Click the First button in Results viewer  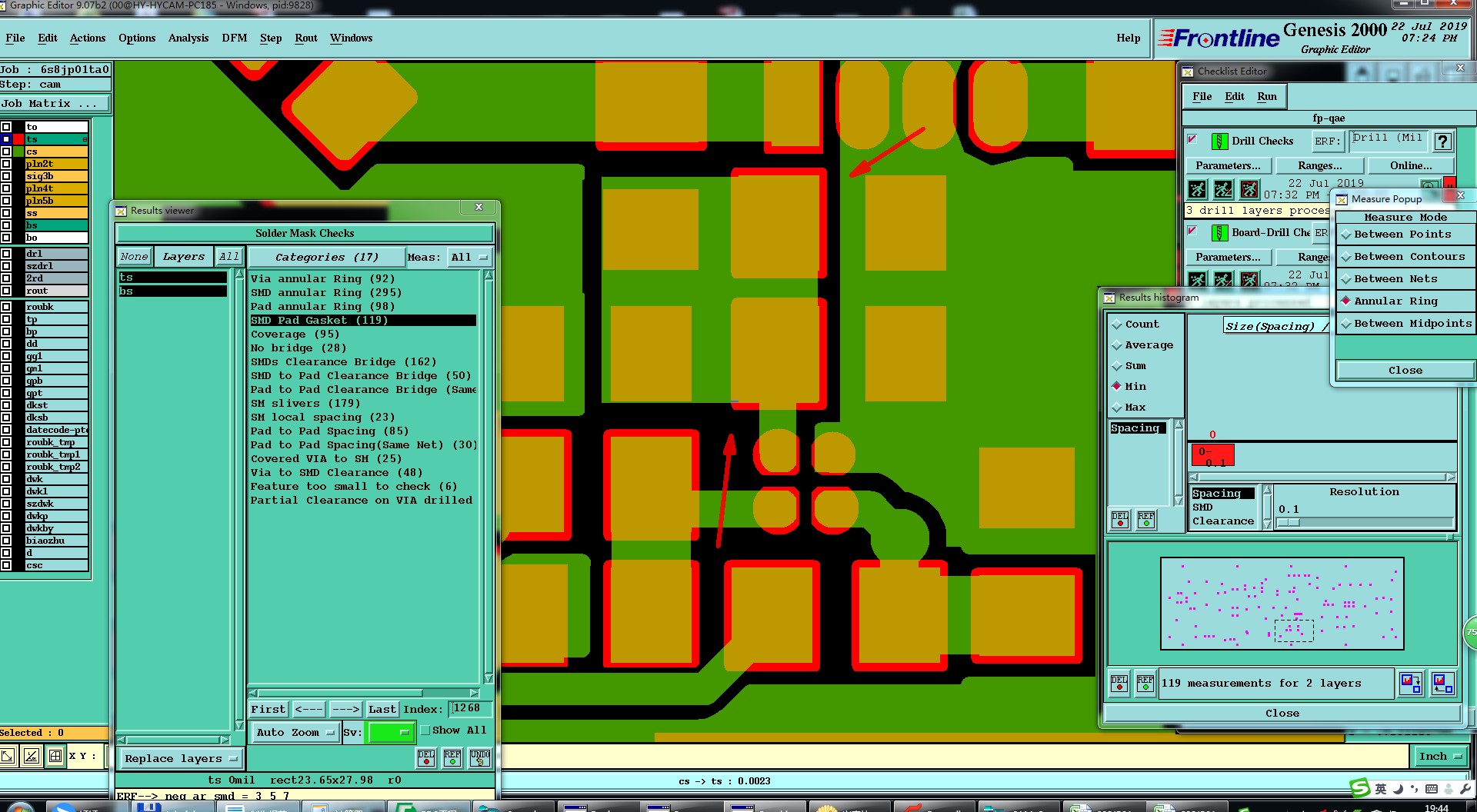pos(268,709)
